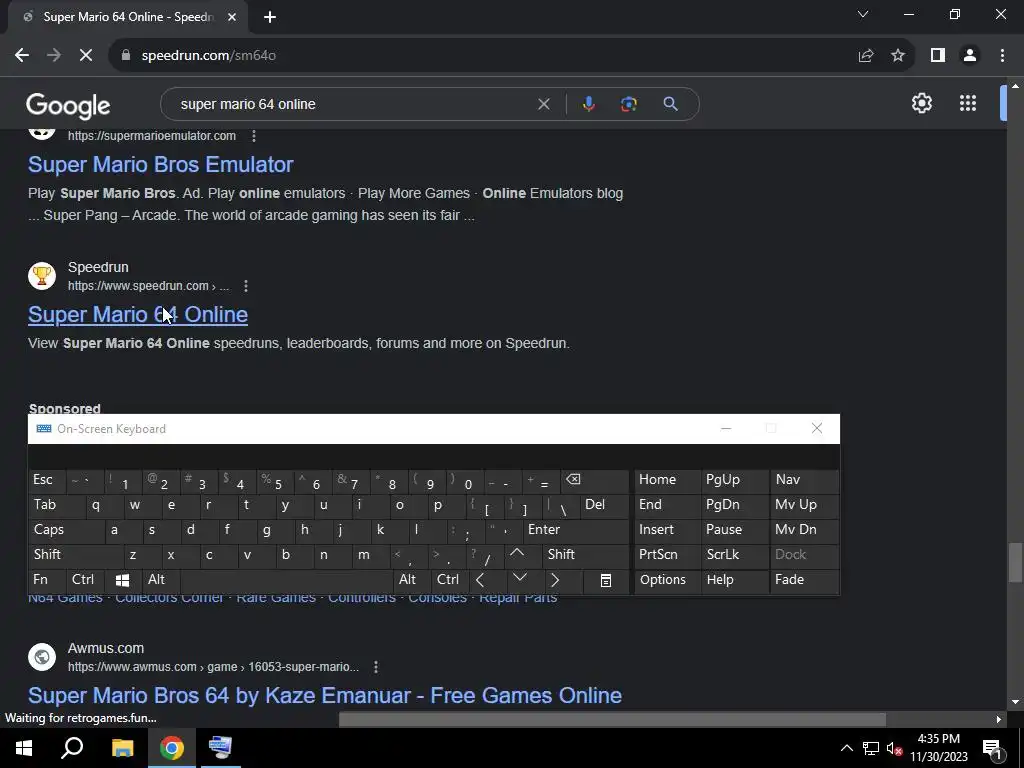Open the Chrome three-dot menu

[1002, 56]
